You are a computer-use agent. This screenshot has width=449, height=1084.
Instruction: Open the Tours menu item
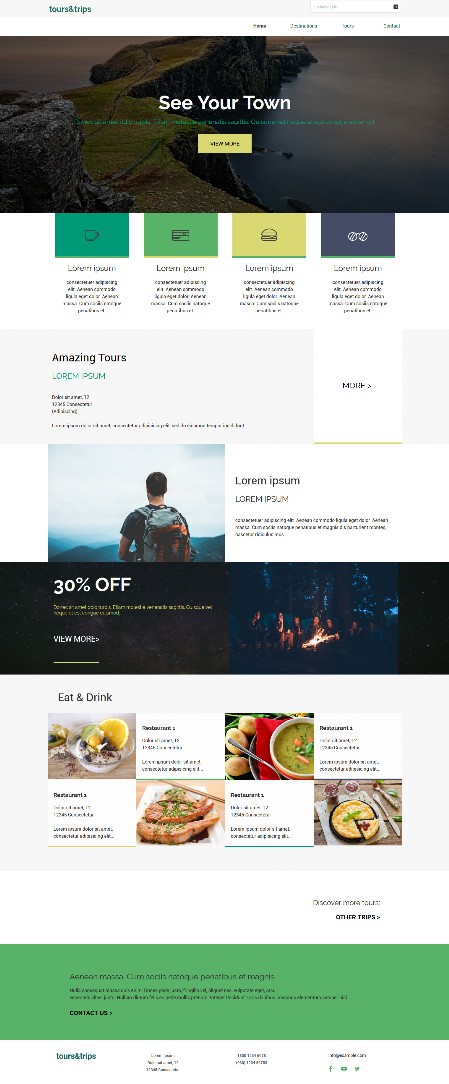point(348,26)
